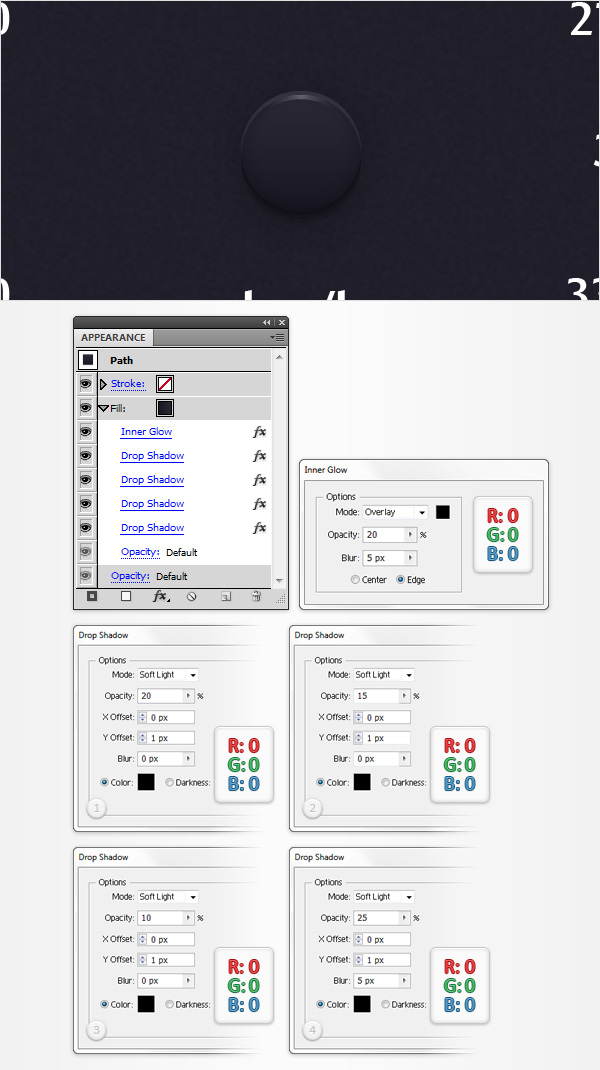Click Add New Stroke icon in Appearance panel

92,596
